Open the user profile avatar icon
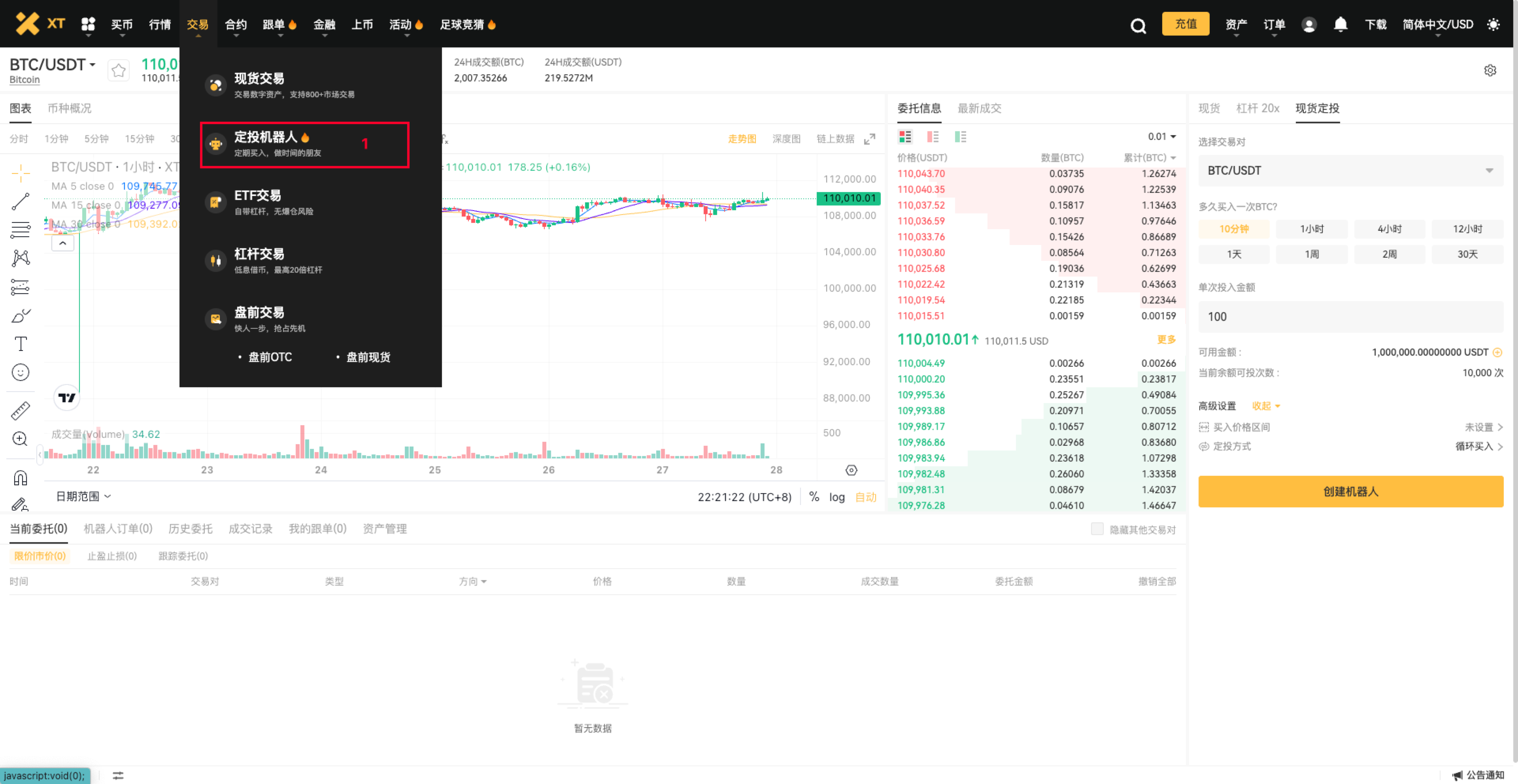The height and width of the screenshot is (784, 1518). [1309, 25]
